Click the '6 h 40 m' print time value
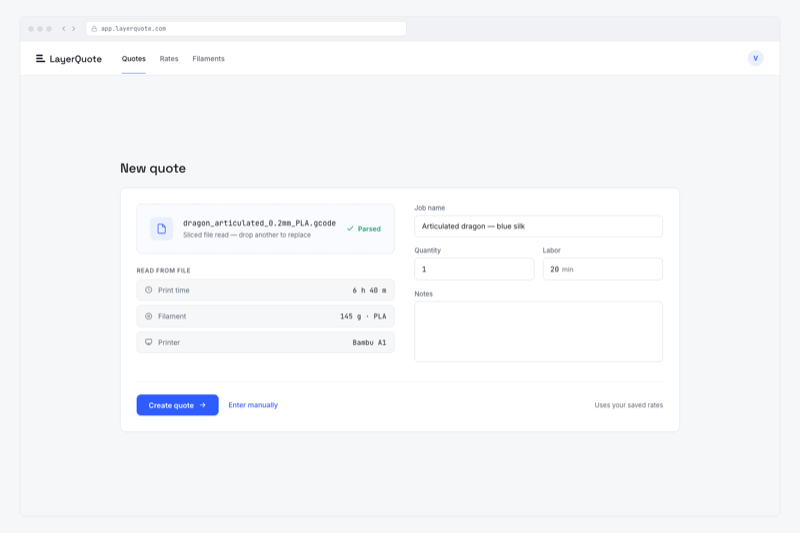 [369, 290]
